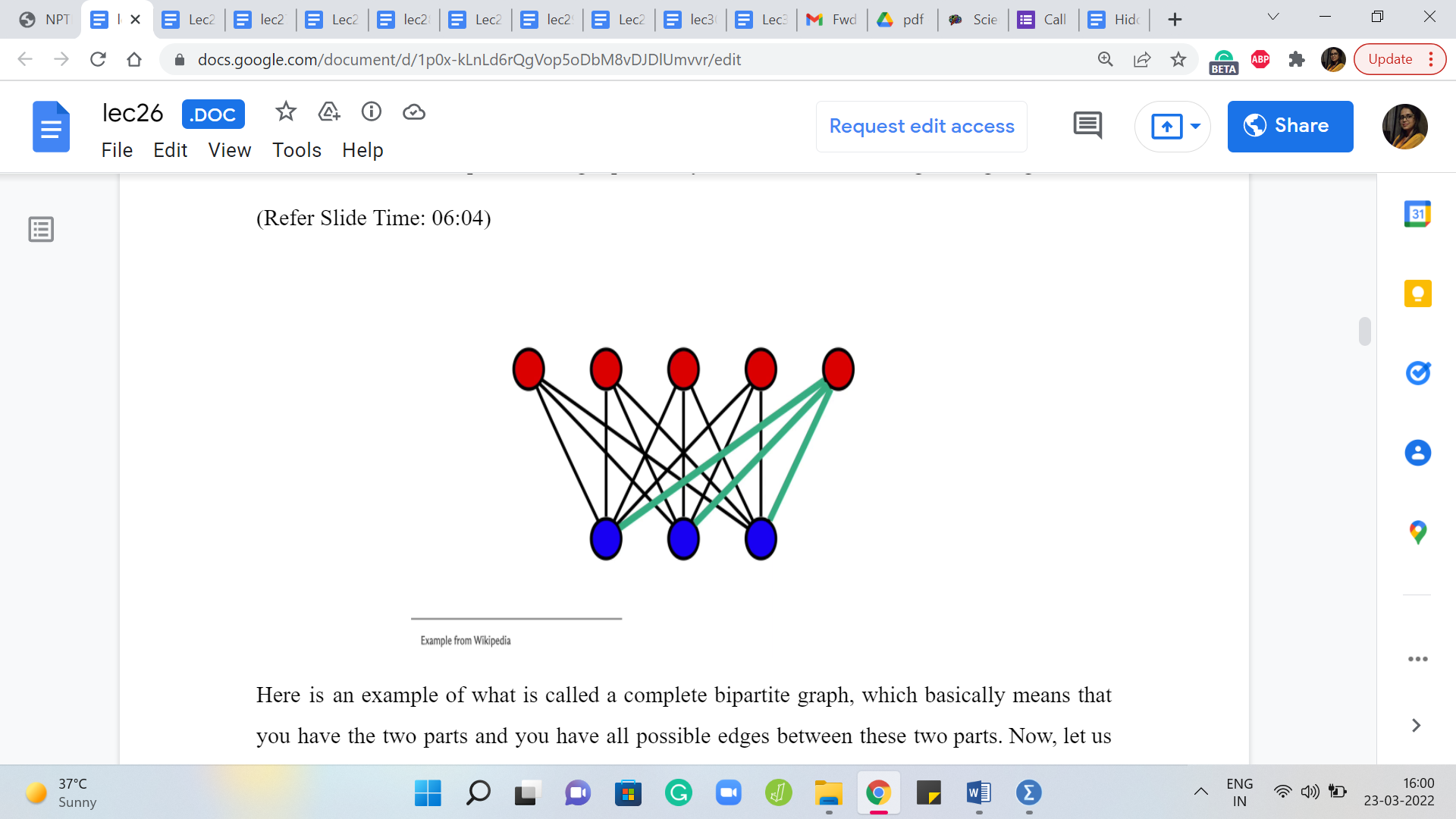Bookmark this page with star icon

pos(1178,59)
